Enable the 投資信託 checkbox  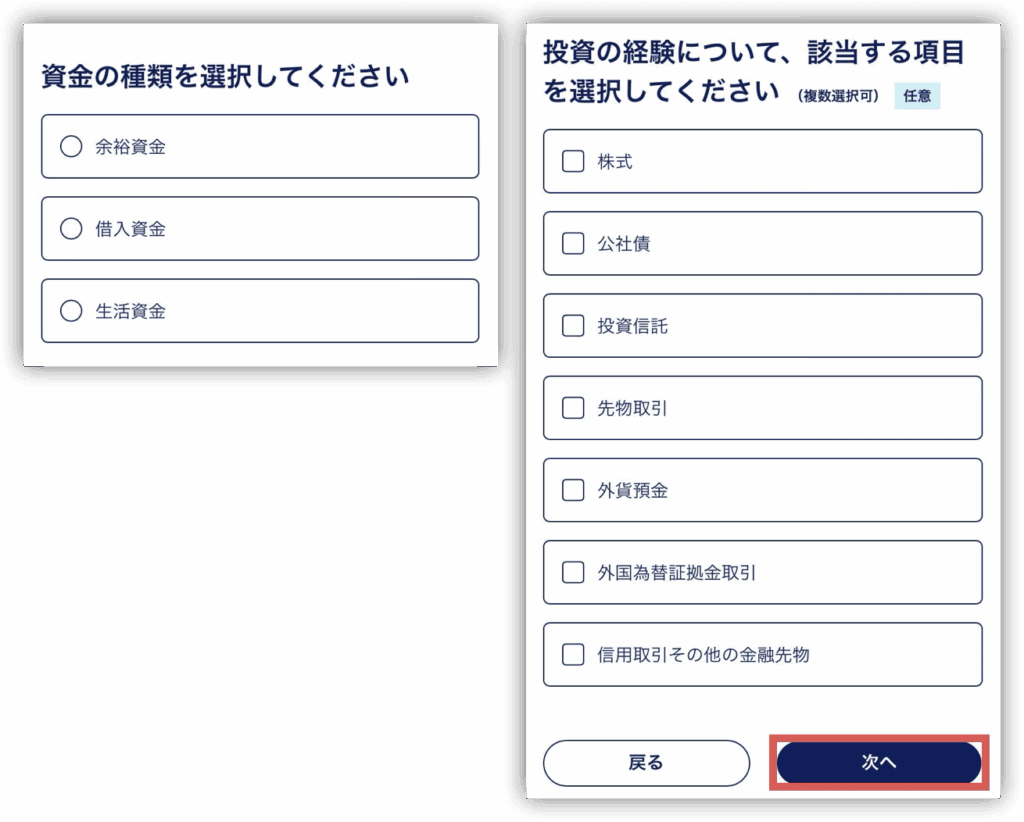tap(573, 325)
